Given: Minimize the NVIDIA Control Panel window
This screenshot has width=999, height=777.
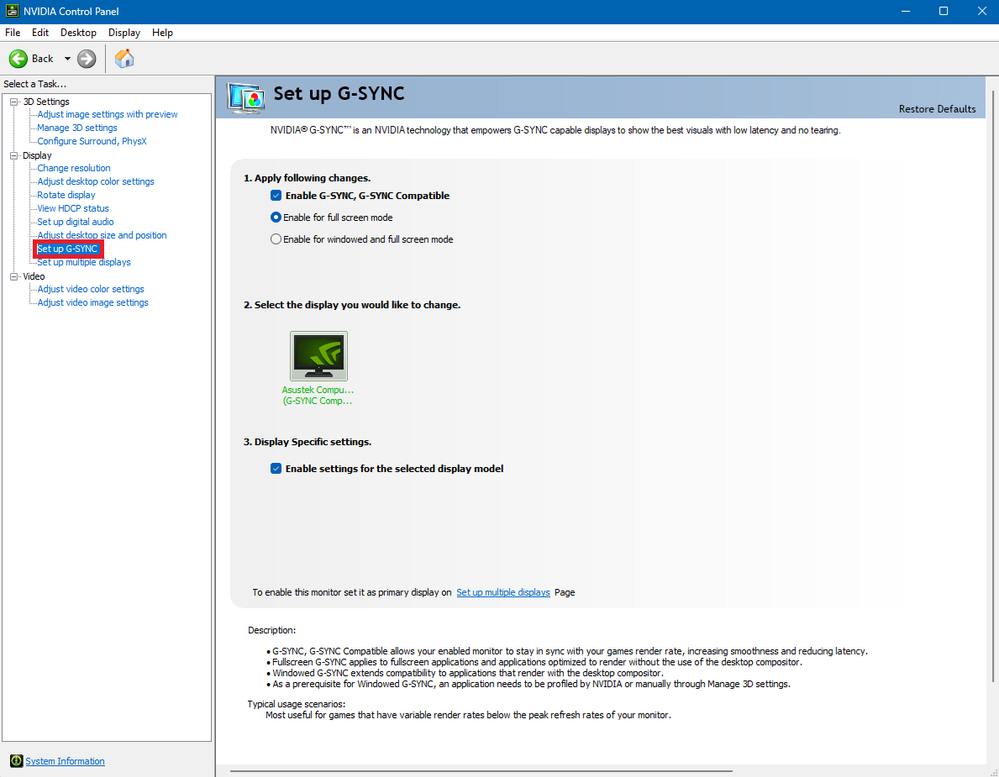Looking at the screenshot, I should tap(905, 11).
